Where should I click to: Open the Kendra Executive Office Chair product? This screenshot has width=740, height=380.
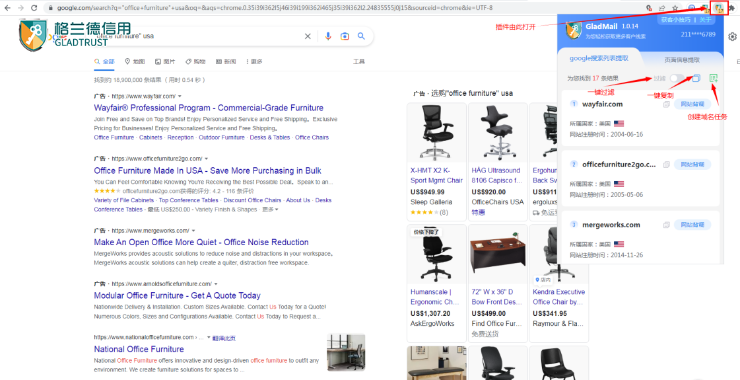pyautogui.click(x=559, y=297)
